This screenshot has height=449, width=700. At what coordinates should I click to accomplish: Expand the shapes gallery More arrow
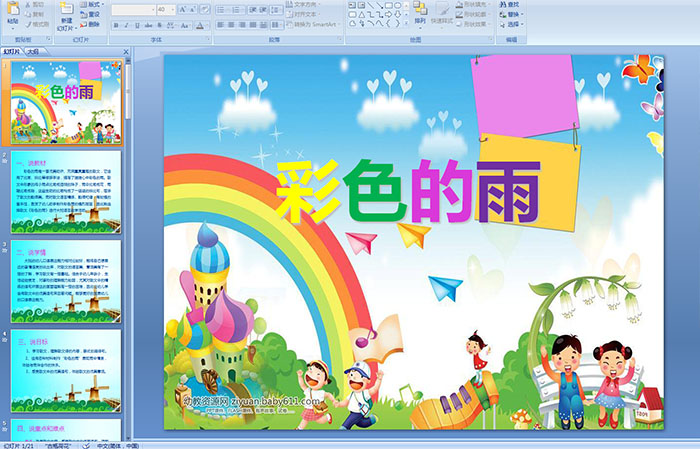[x=406, y=23]
